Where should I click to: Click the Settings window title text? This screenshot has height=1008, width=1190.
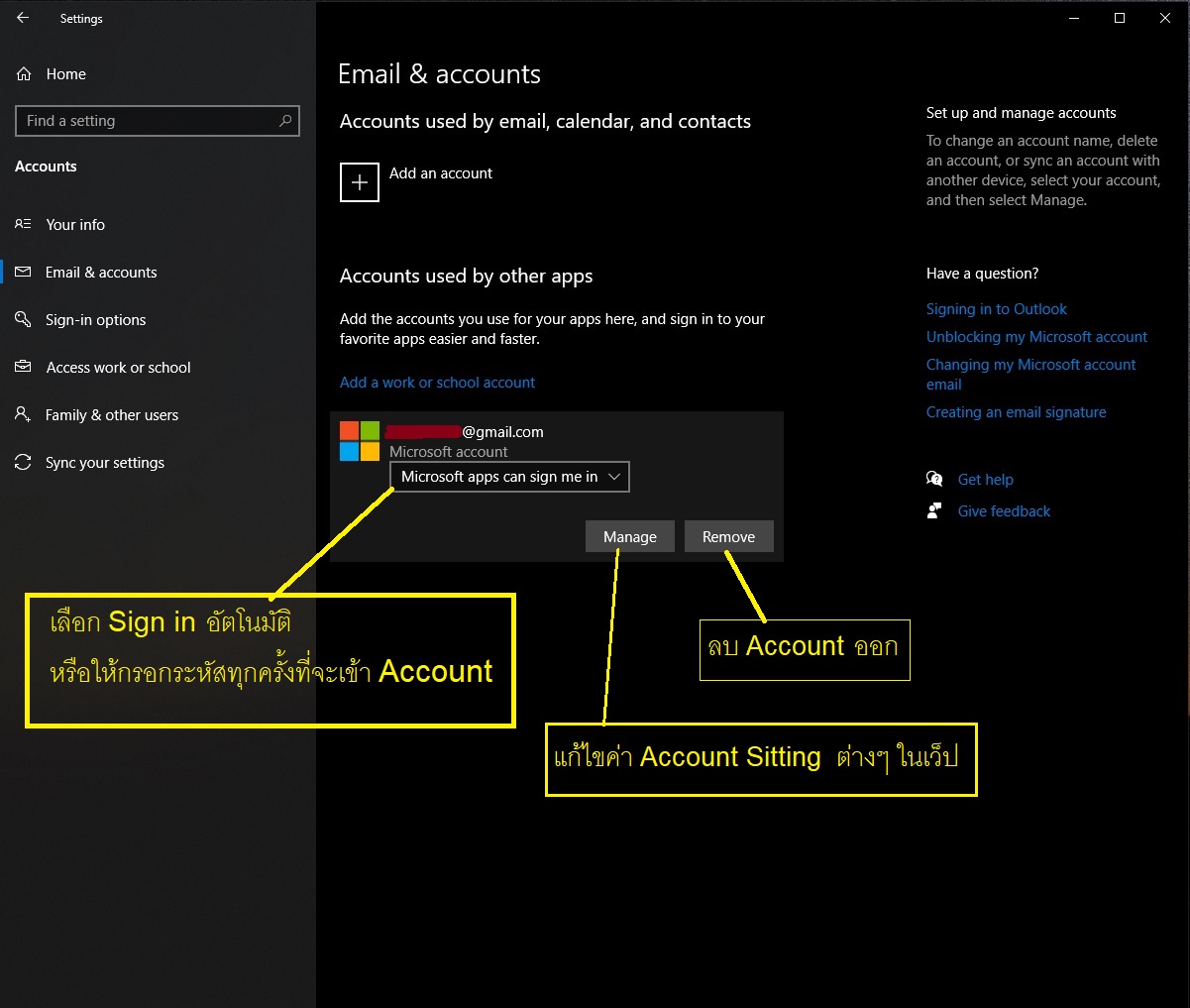click(x=81, y=19)
